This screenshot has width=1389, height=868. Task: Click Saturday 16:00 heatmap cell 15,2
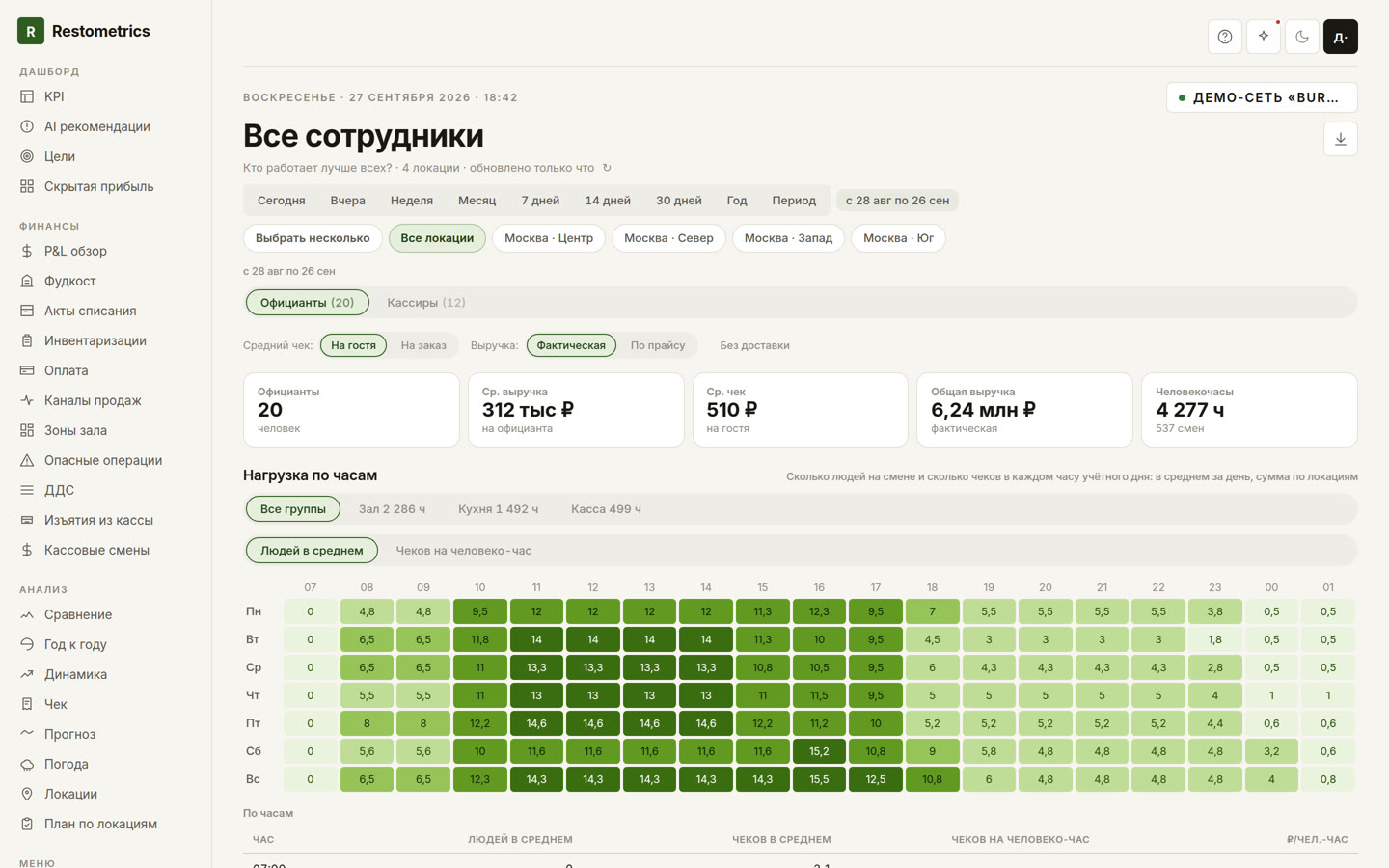point(819,751)
